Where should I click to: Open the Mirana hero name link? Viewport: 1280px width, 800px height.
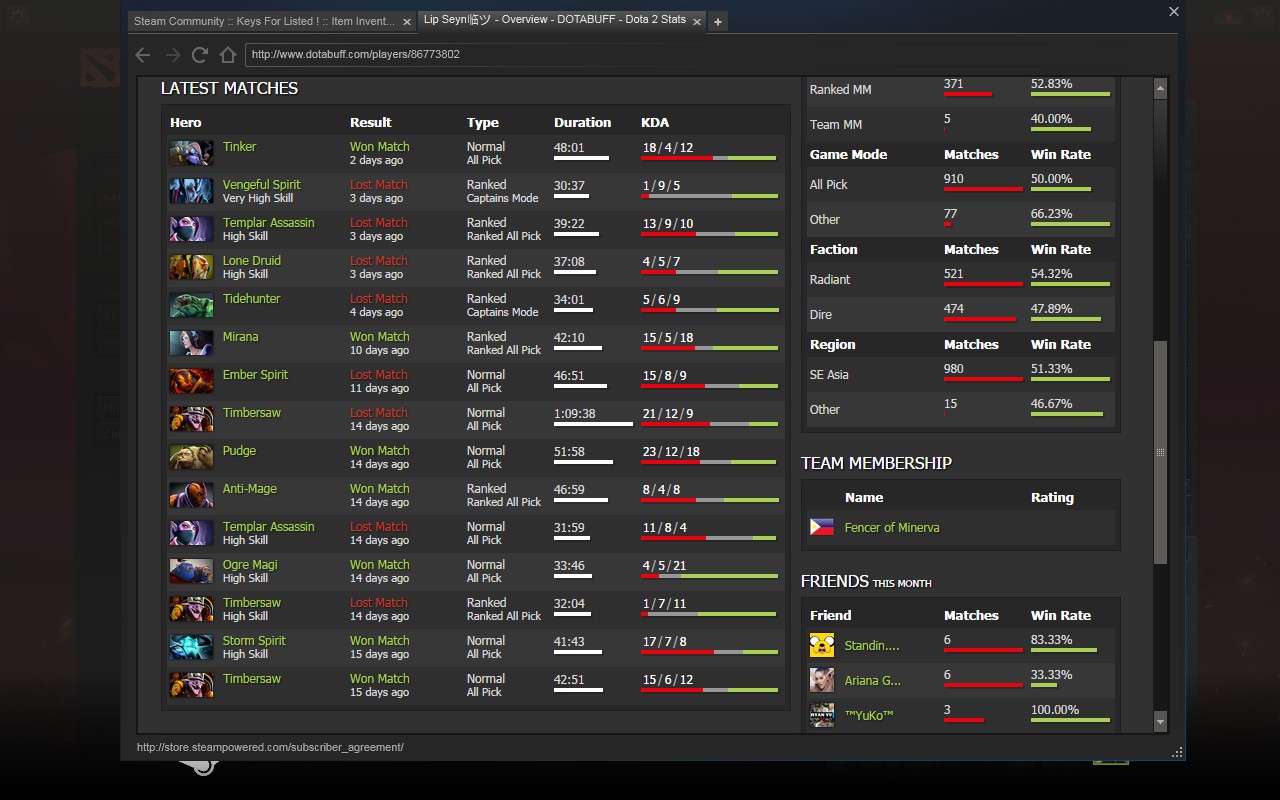(x=240, y=336)
